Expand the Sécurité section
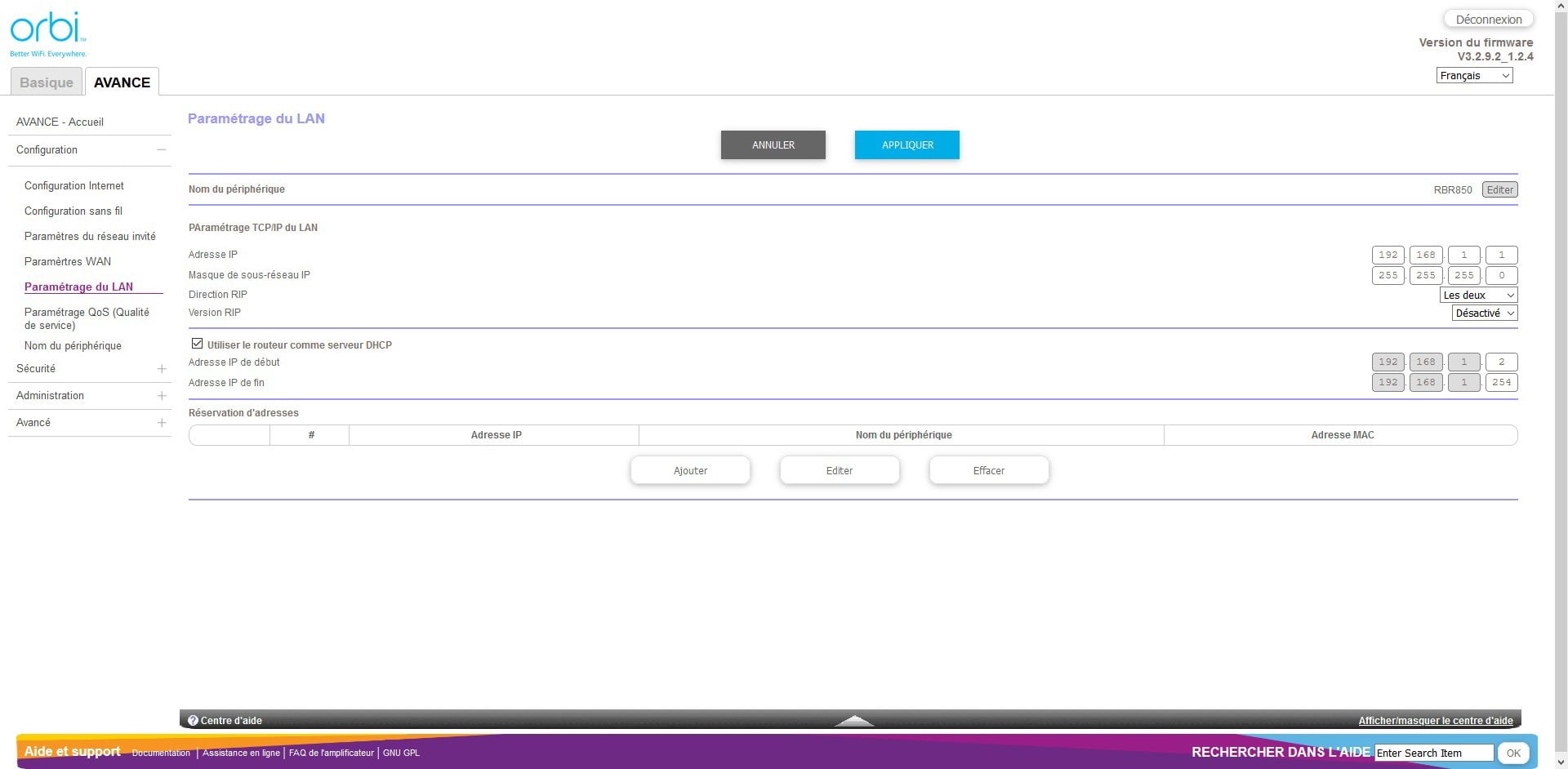The width and height of the screenshot is (1568, 769). pyautogui.click(x=161, y=369)
